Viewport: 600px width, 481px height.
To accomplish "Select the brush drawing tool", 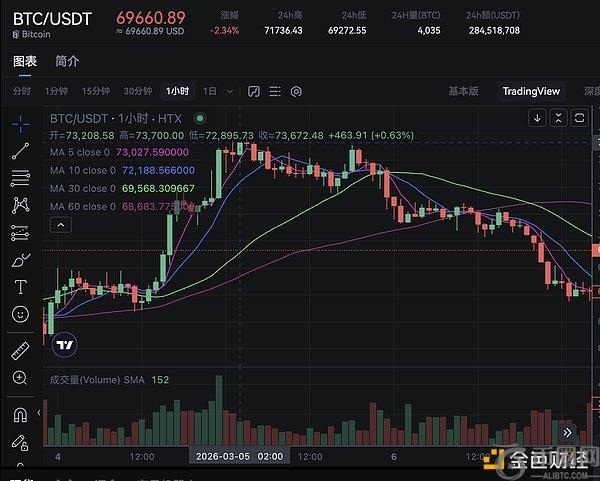I will coord(20,260).
